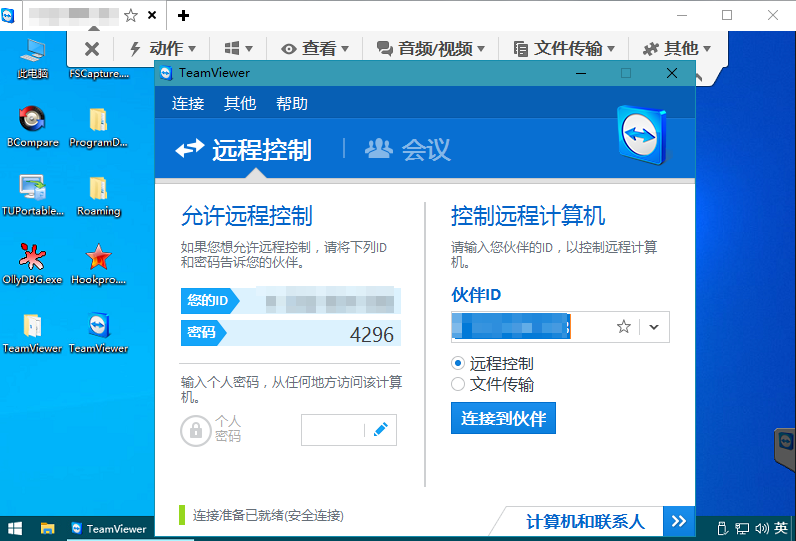This screenshot has height=541, width=796.
Task: Open File Explorer in remote taskbar
Action: 47,529
